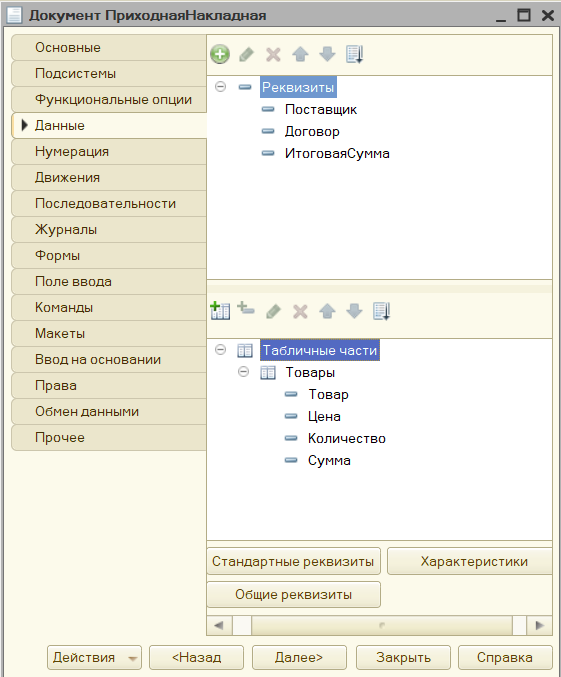Switch to the Подсистемы tab
The image size is (561, 677).
109,73
